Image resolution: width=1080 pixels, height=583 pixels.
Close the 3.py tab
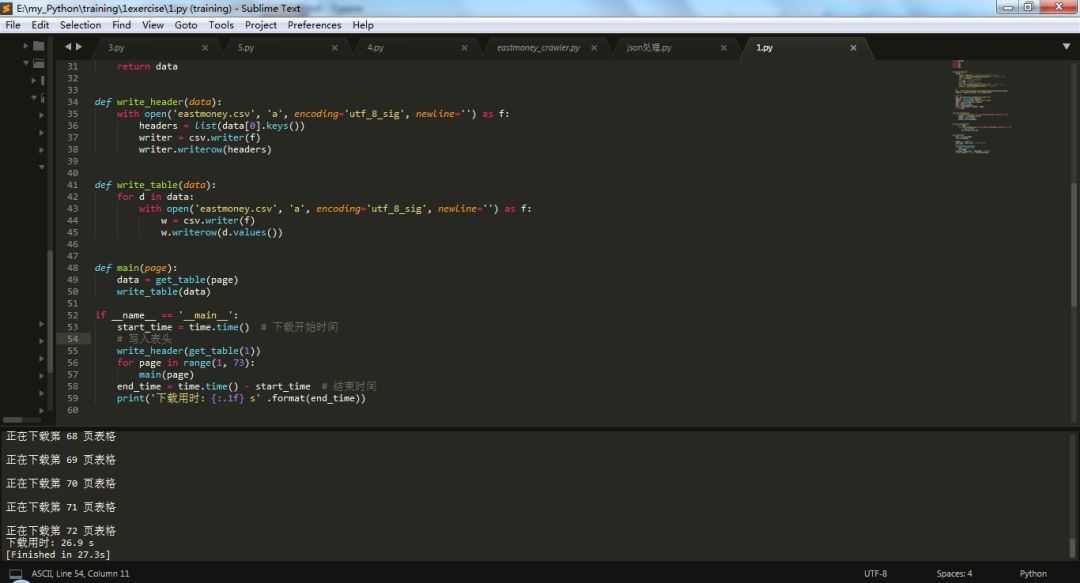(205, 48)
